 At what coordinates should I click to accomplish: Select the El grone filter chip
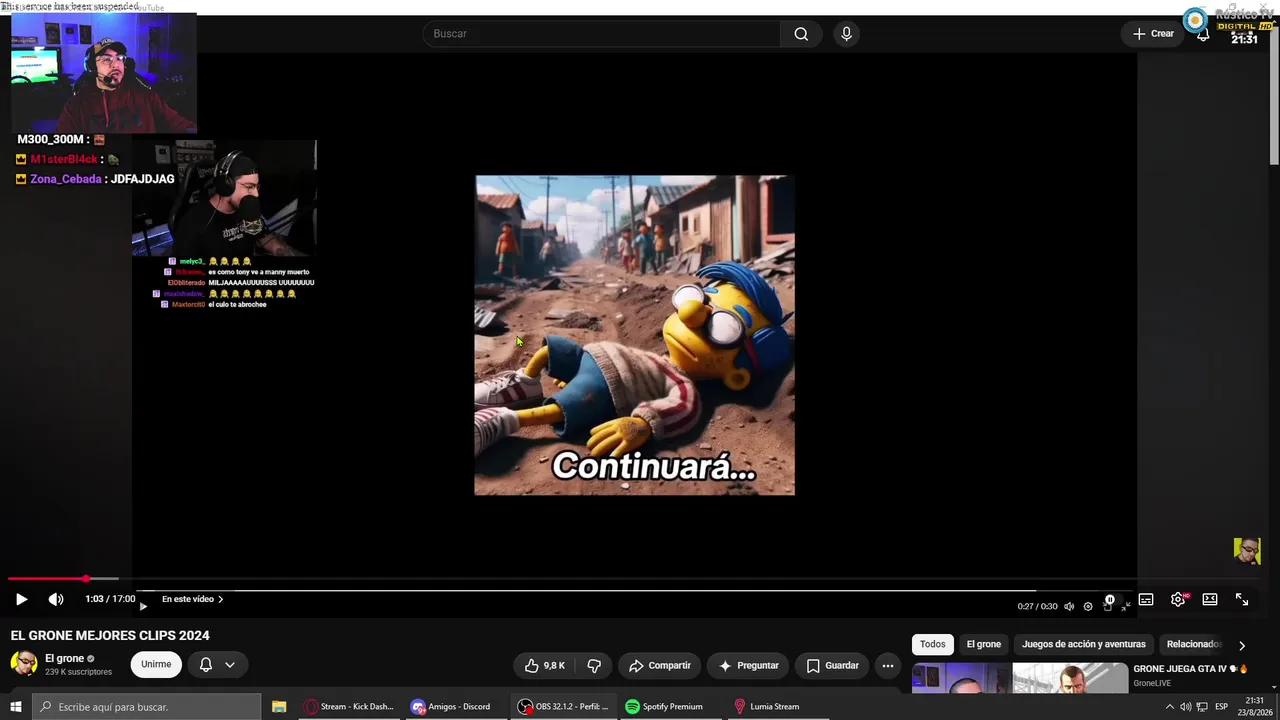click(x=984, y=644)
